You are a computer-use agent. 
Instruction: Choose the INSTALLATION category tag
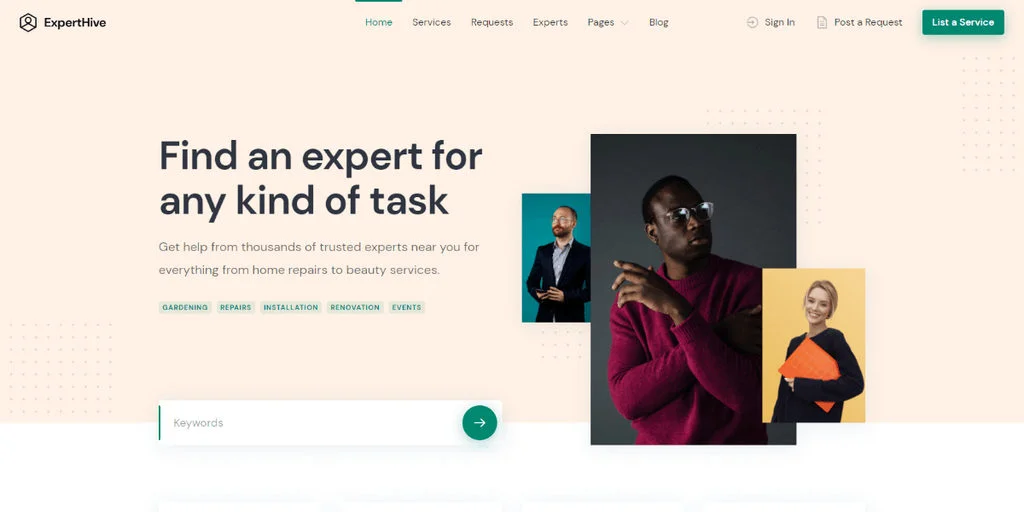pyautogui.click(x=291, y=307)
